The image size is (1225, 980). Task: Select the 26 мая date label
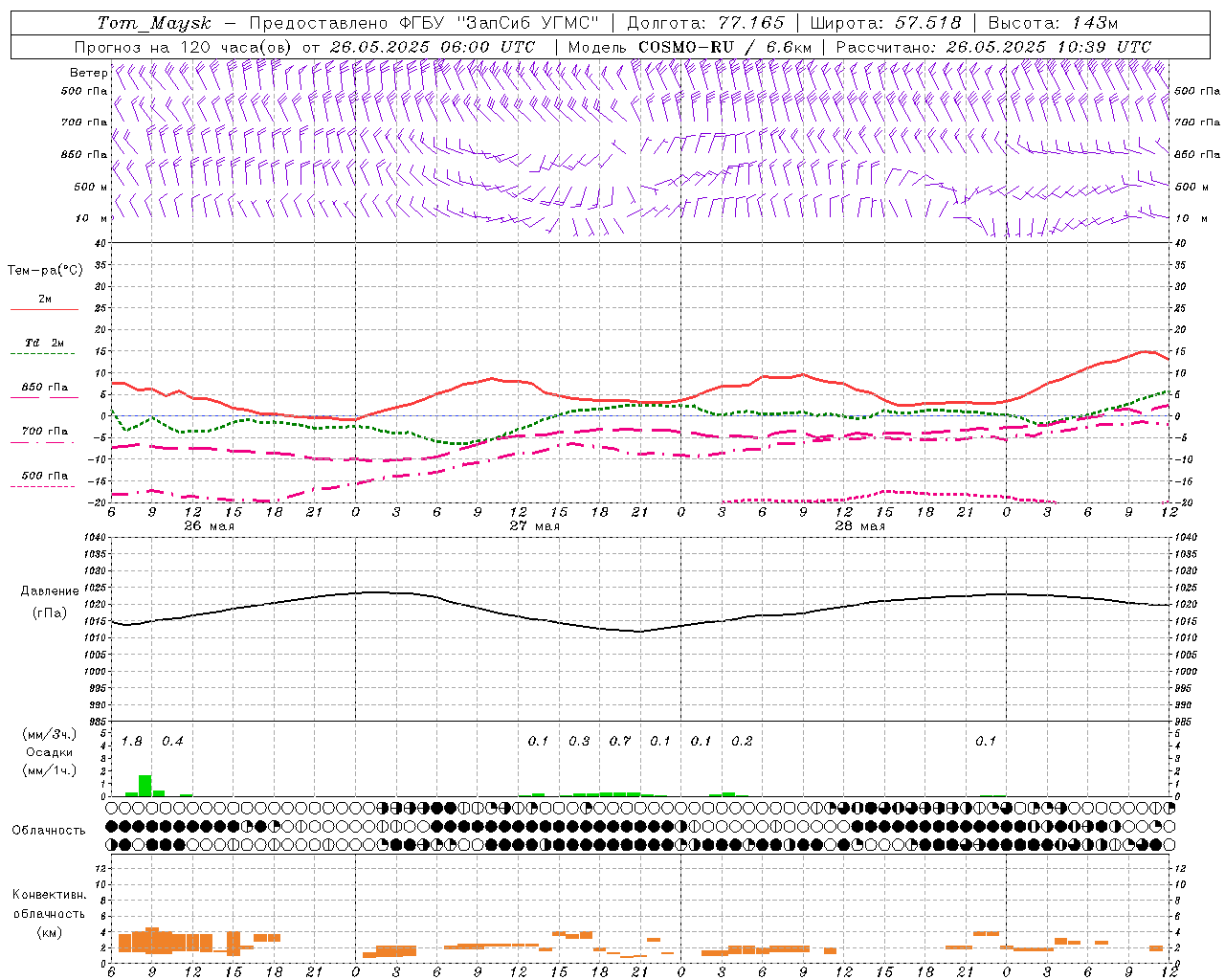coord(209,526)
